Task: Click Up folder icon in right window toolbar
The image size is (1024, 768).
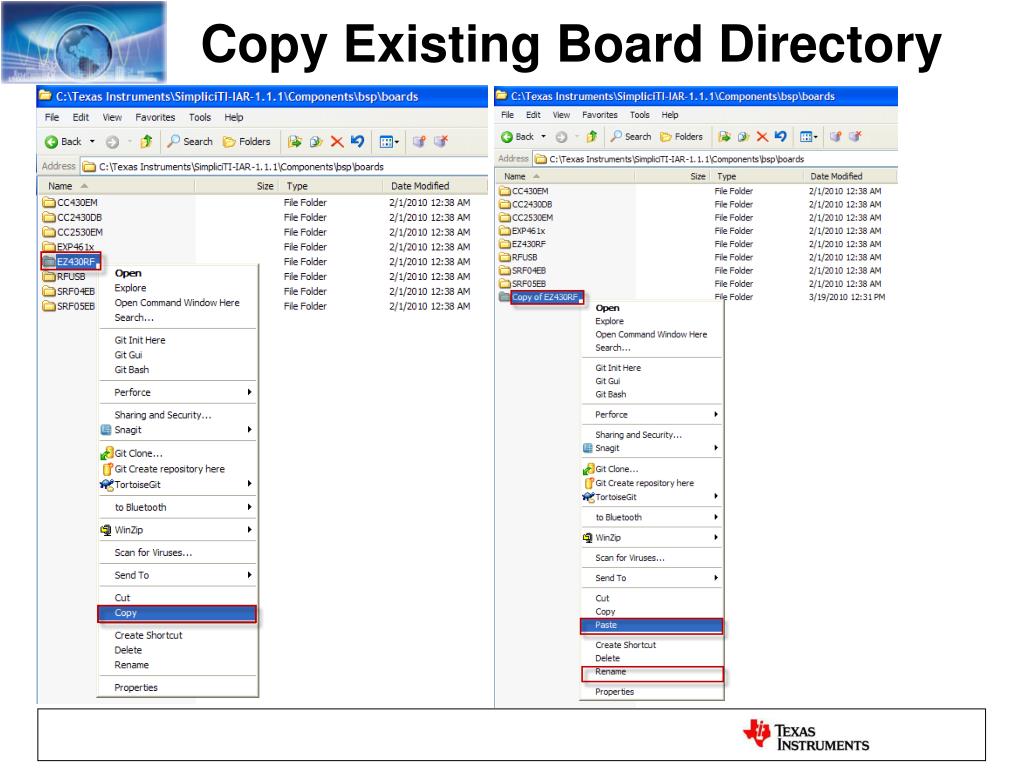Action: pos(592,136)
